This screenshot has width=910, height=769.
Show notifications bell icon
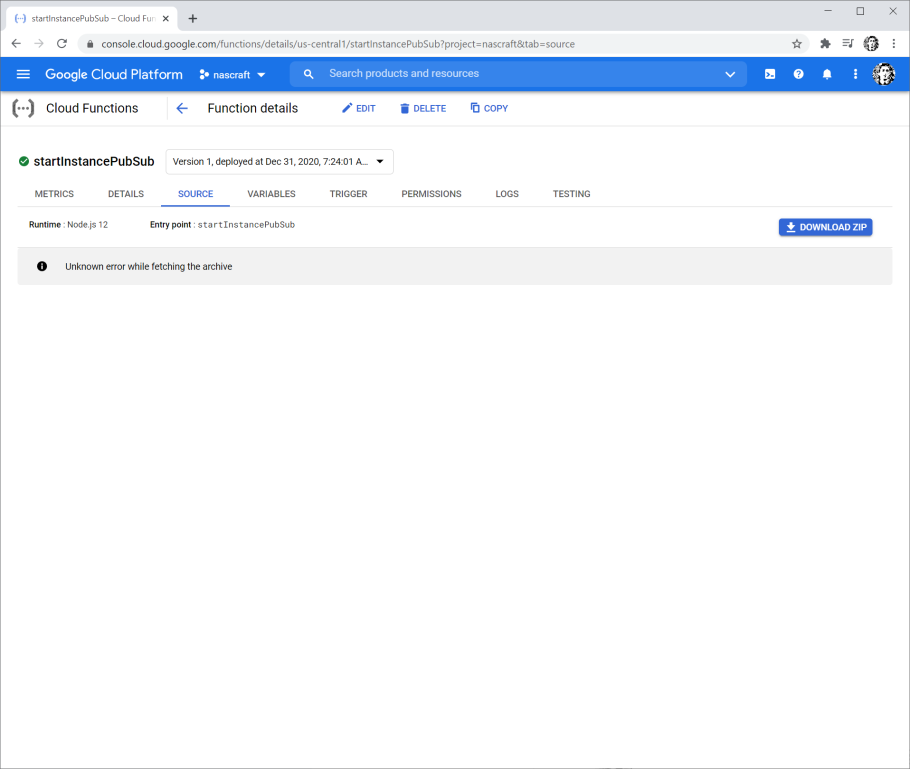(x=827, y=74)
